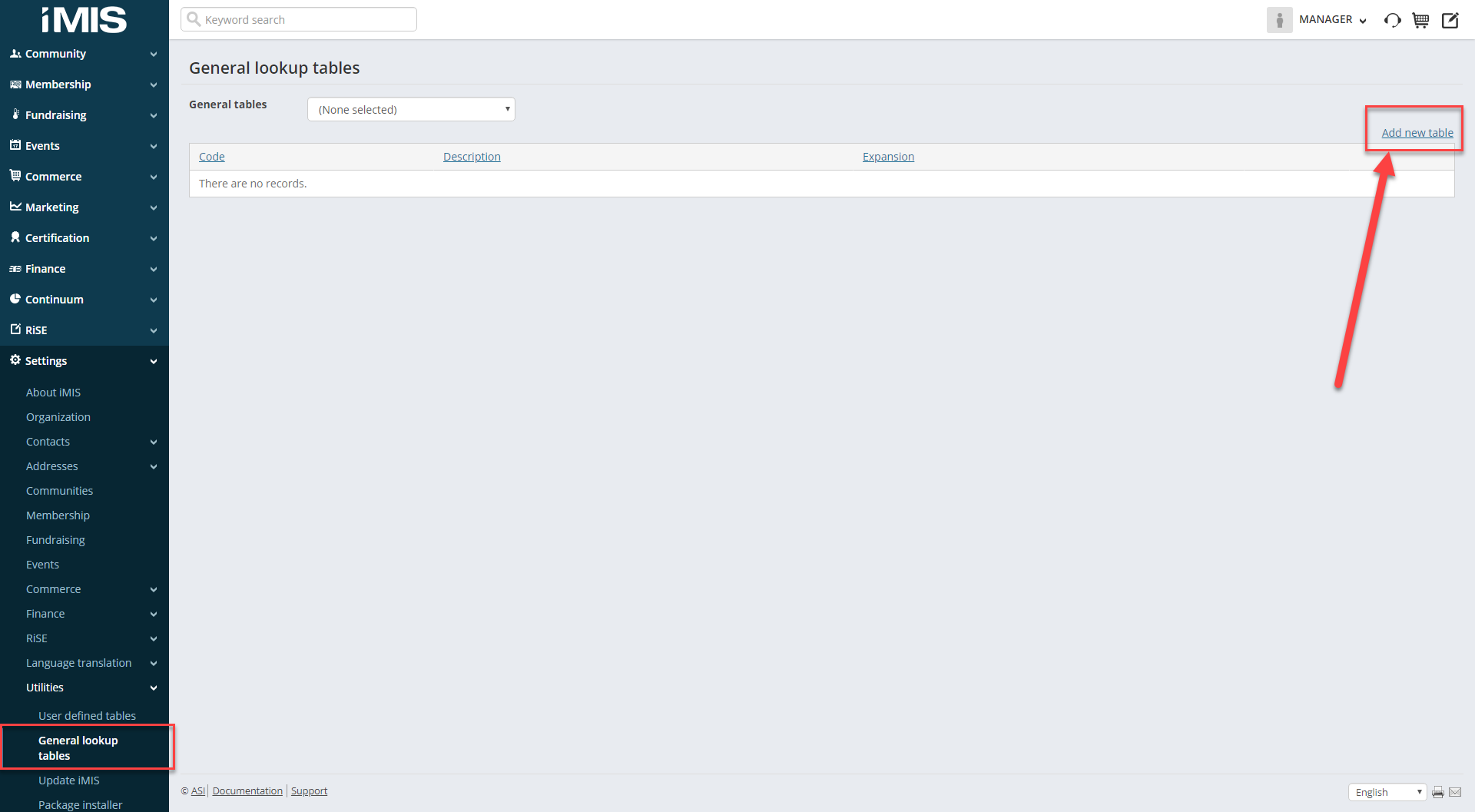Open the MANAGER account menu
Screen dimensions: 1475x812
coord(1333,20)
